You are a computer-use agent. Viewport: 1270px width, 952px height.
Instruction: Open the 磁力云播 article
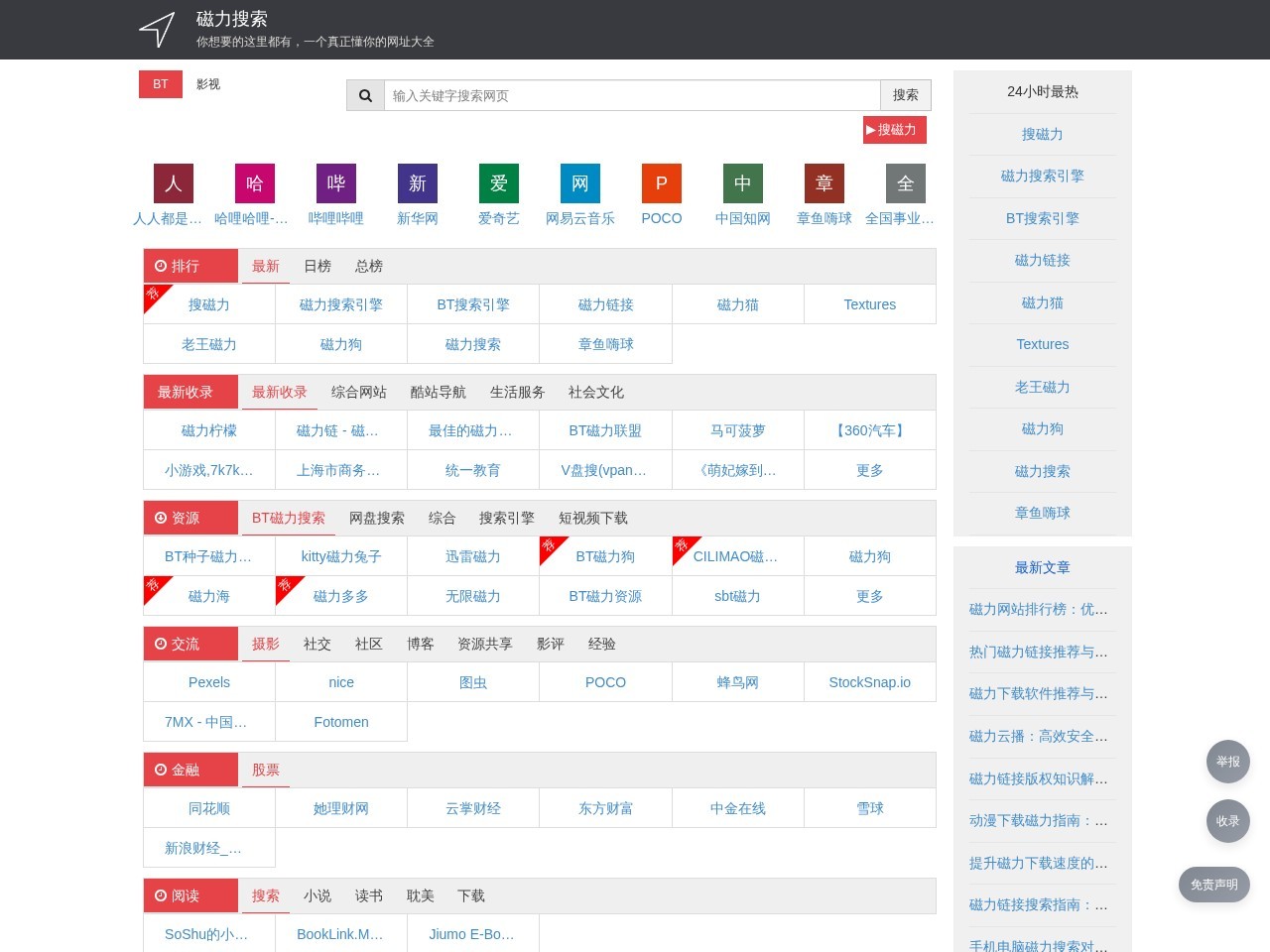[1039, 736]
